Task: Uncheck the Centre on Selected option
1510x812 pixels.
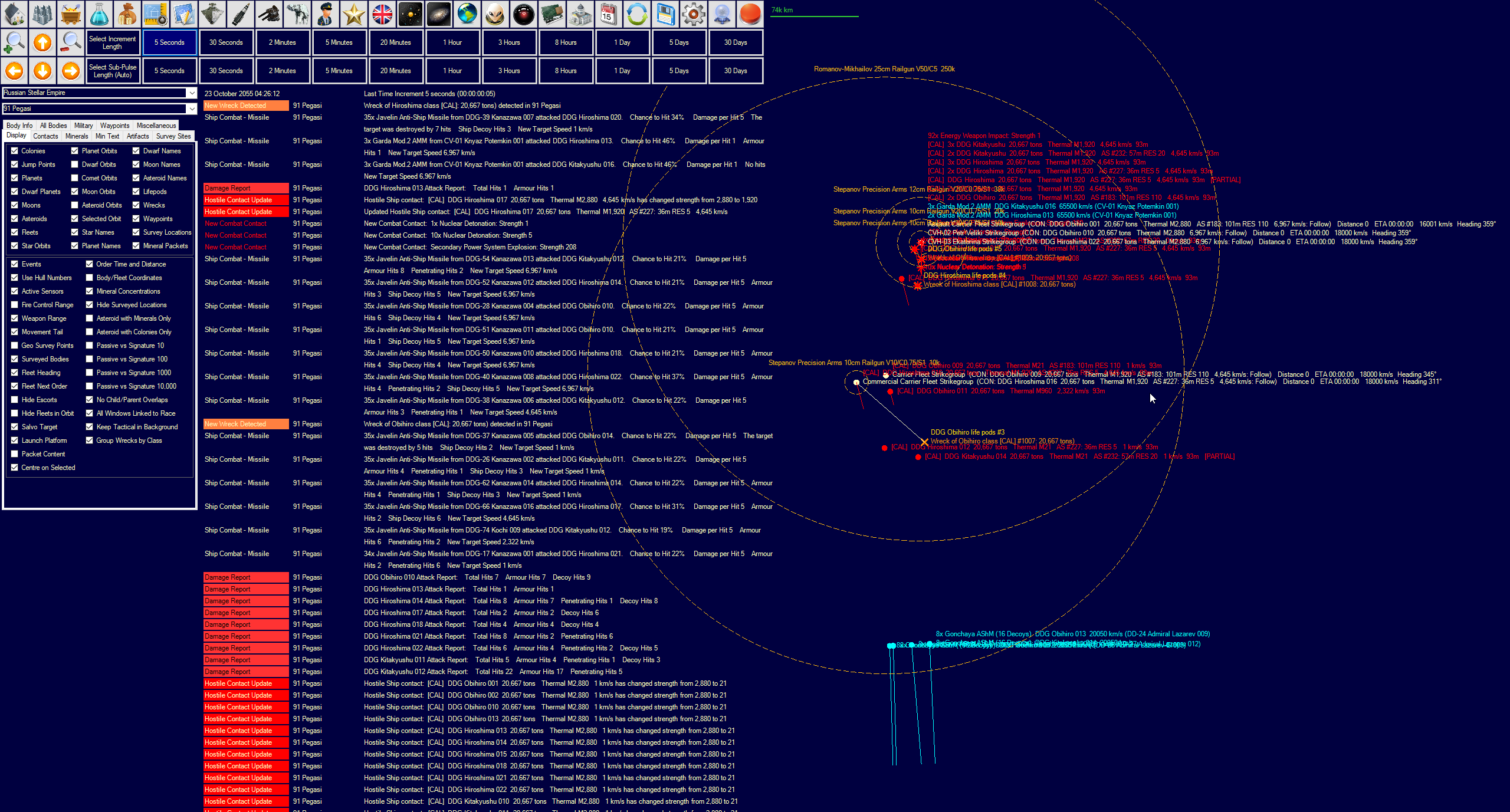Action: 15,468
